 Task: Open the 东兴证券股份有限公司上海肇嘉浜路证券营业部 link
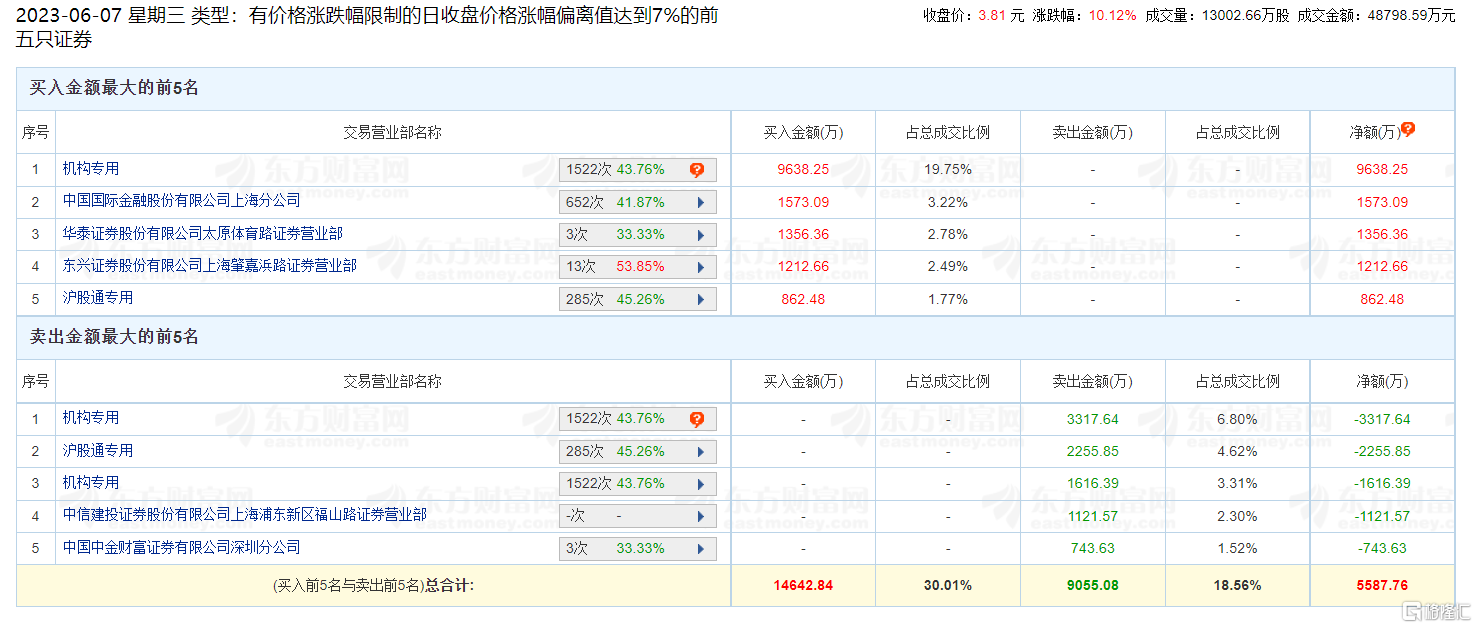tap(210, 266)
